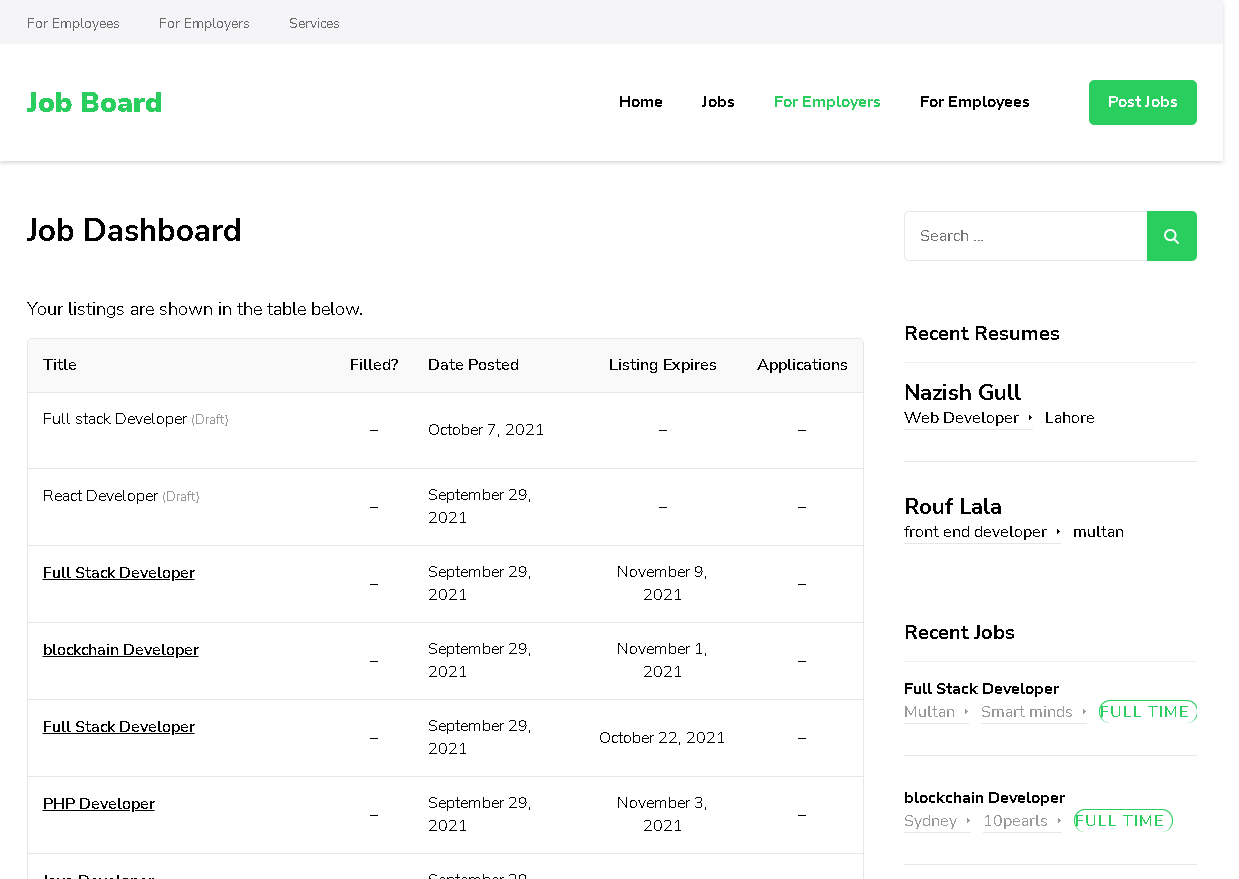Click the Post Jobs button
The width and height of the screenshot is (1239, 879).
coord(1143,102)
